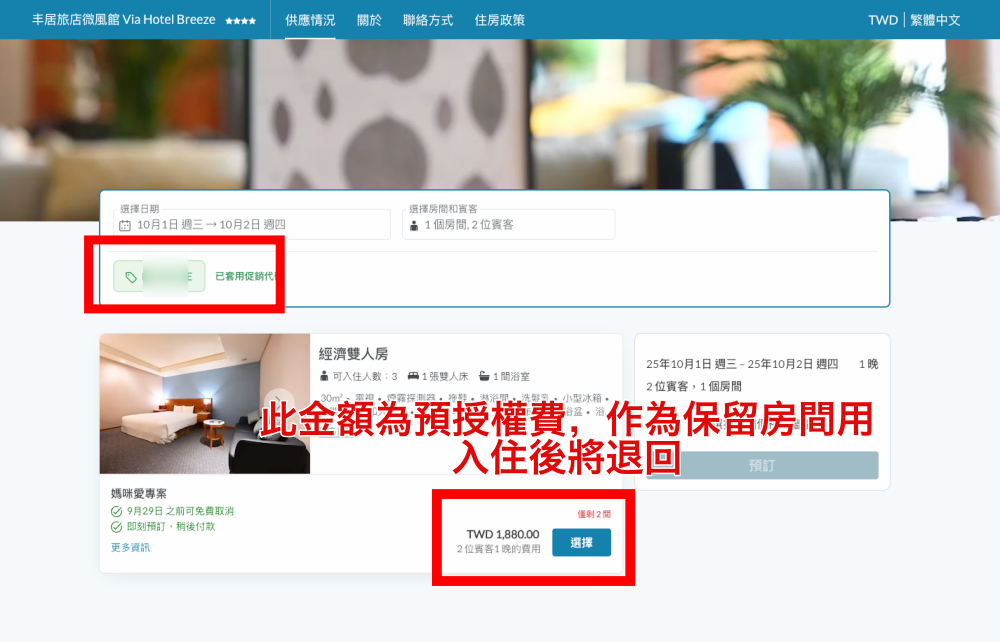Go to the 聯絡方式 tab
The width and height of the screenshot is (1000, 642).
pyautogui.click(x=428, y=20)
